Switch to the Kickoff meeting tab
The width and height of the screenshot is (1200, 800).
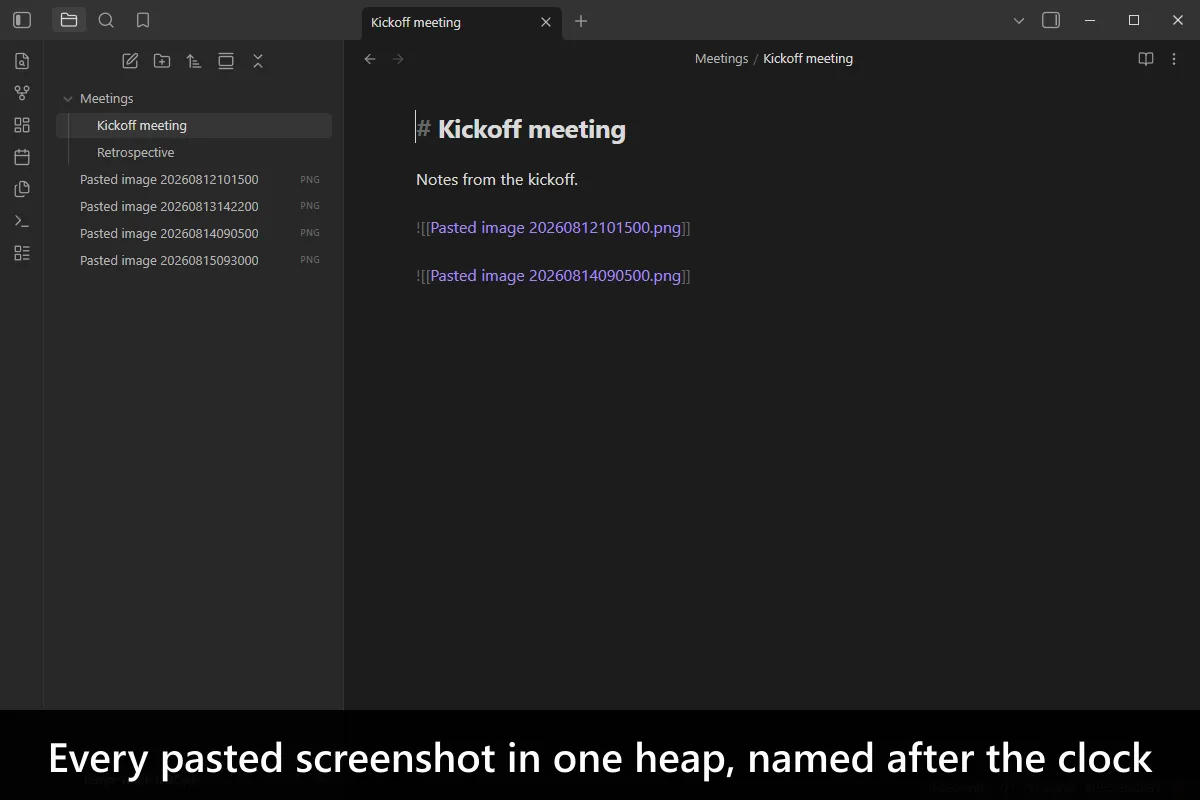click(461, 22)
